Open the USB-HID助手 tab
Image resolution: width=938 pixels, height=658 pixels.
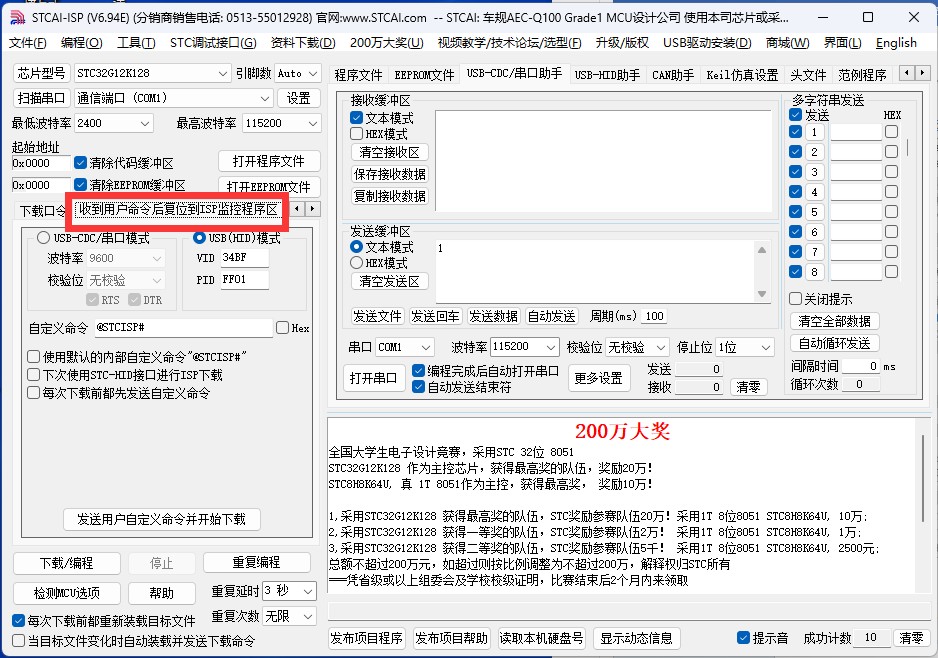coord(607,75)
